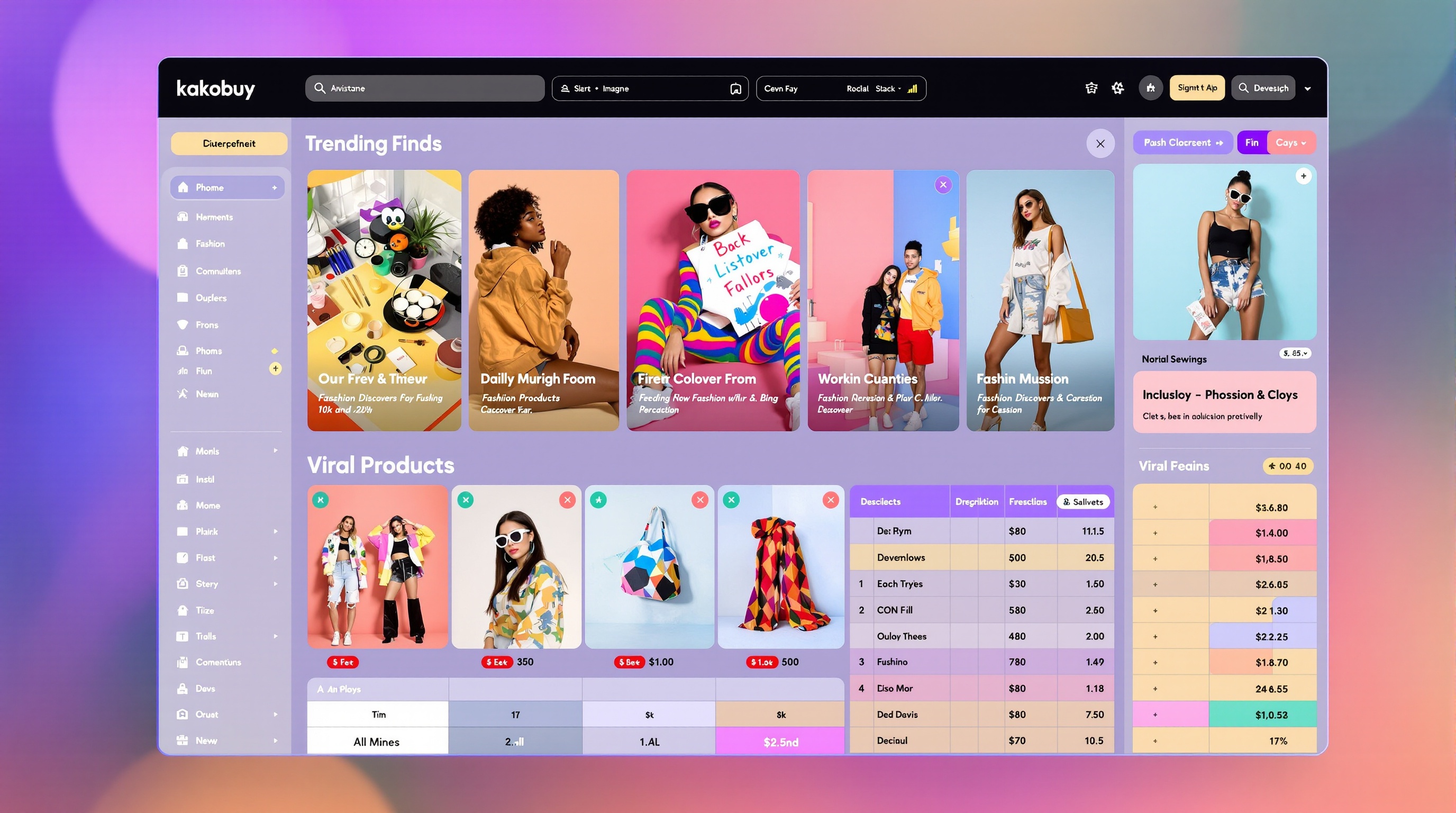This screenshot has height=813, width=1456.
Task: Click the plus icon beside the $1,0.52 row
Action: point(1155,715)
